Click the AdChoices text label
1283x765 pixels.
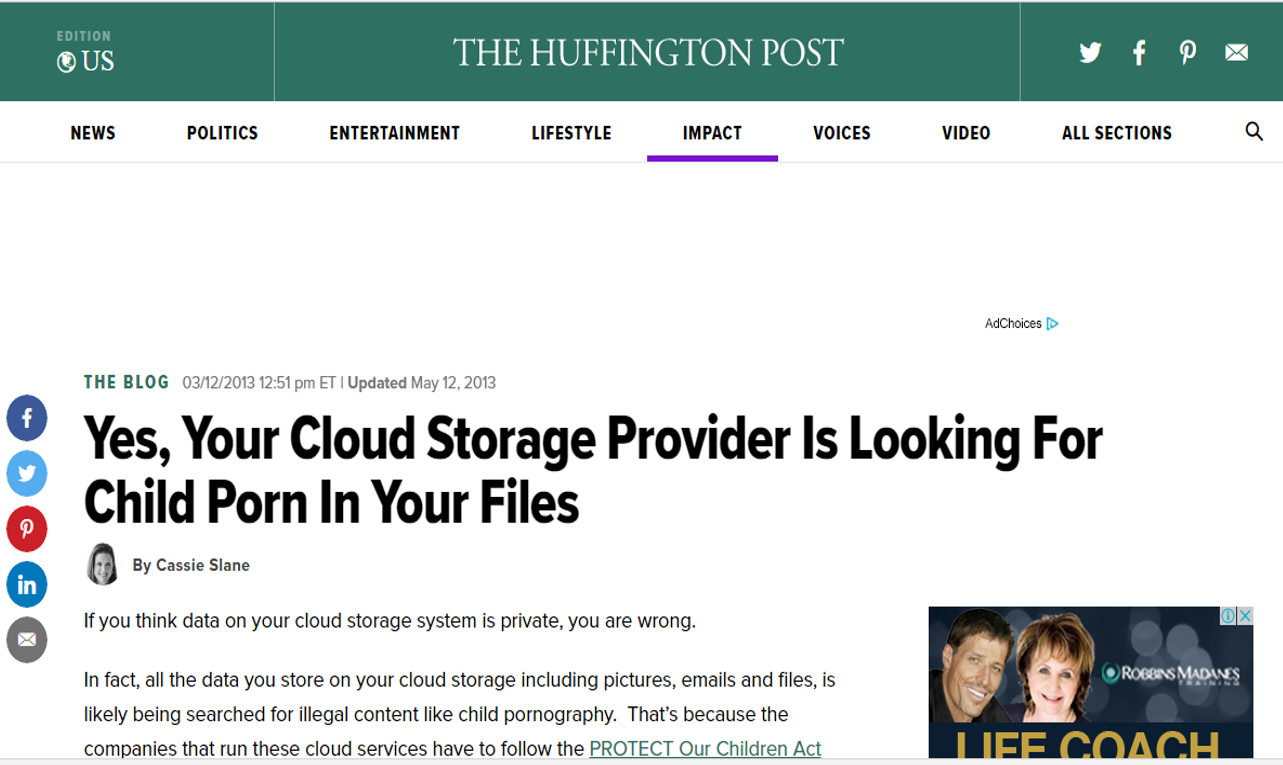(1013, 324)
